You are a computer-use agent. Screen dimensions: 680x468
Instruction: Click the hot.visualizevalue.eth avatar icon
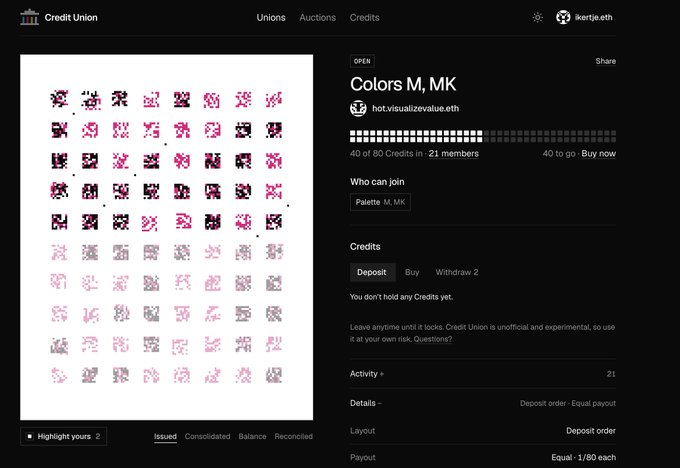coord(358,108)
